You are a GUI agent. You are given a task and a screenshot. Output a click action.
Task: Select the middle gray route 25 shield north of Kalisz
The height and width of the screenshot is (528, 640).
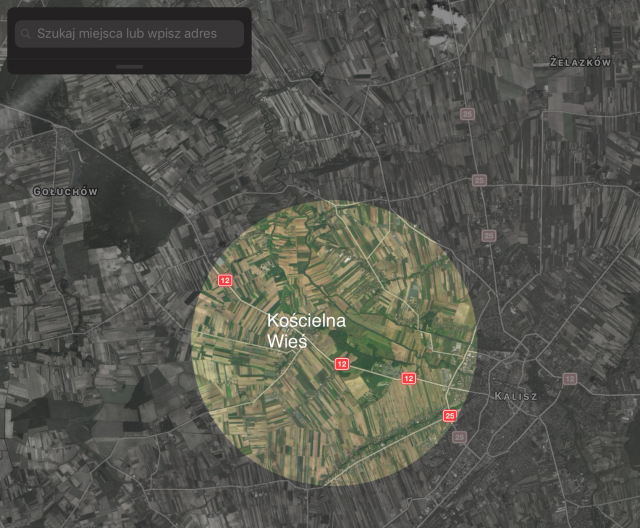[479, 181]
